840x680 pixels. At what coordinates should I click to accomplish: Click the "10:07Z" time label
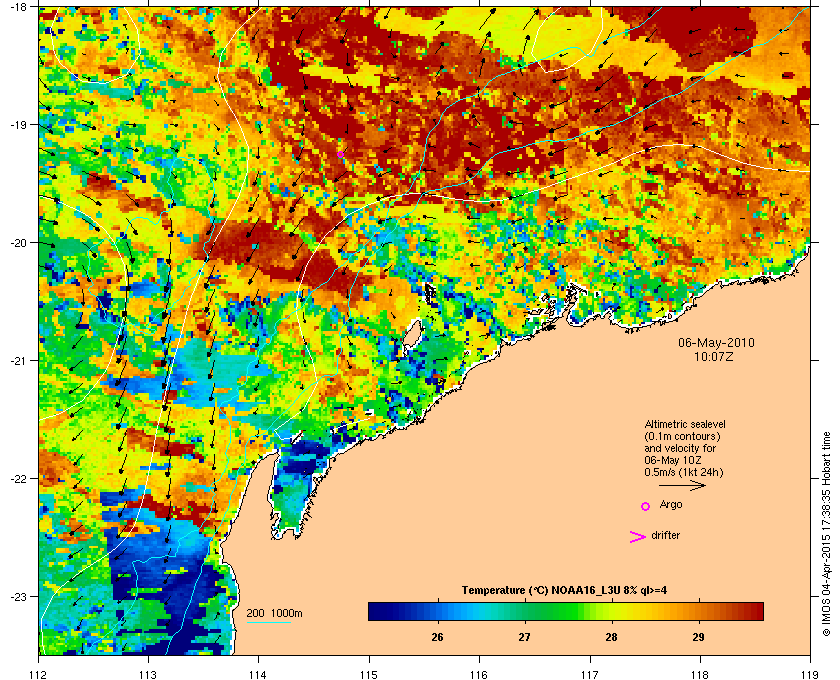[x=714, y=356]
